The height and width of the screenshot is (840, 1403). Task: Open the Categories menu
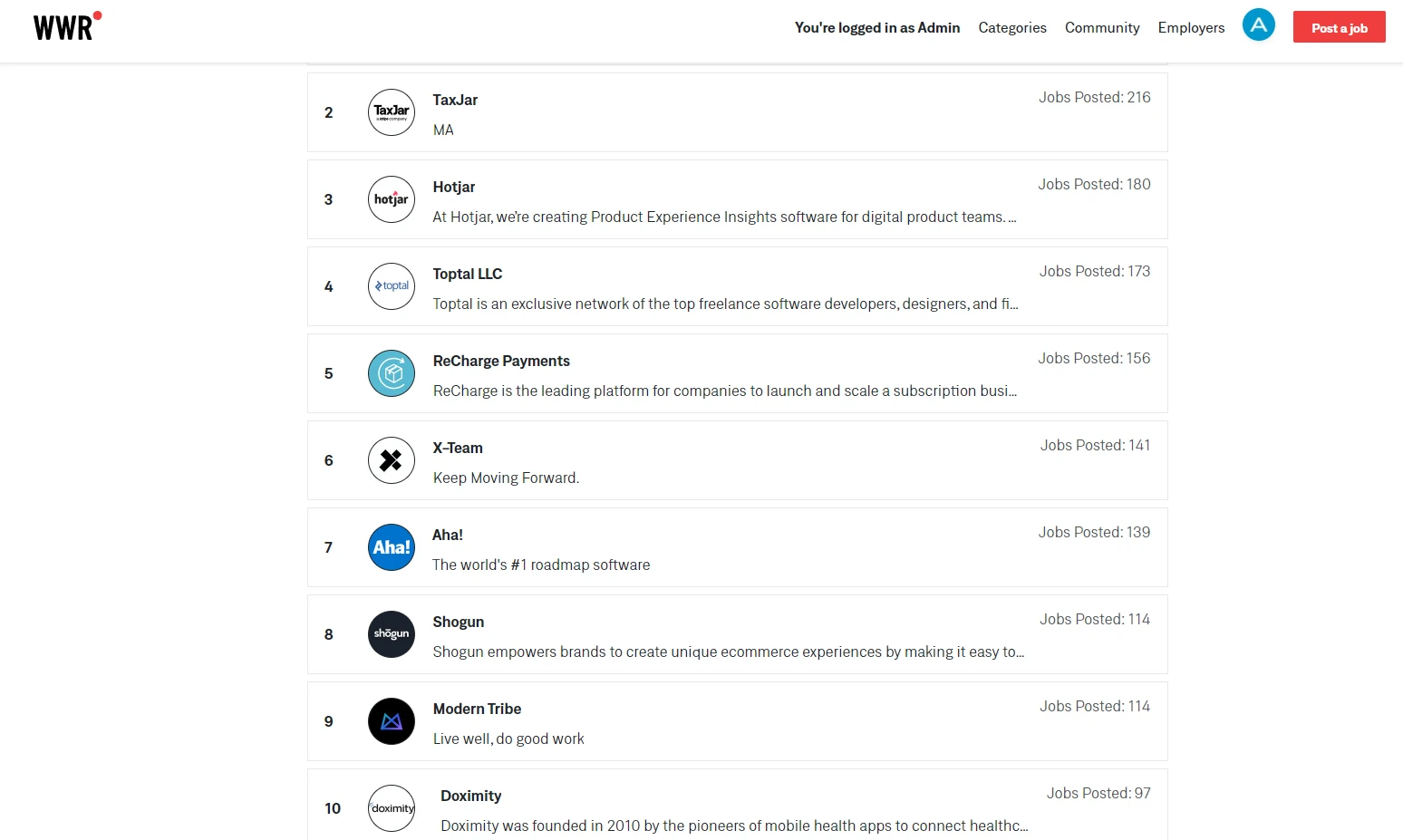pyautogui.click(x=1012, y=28)
